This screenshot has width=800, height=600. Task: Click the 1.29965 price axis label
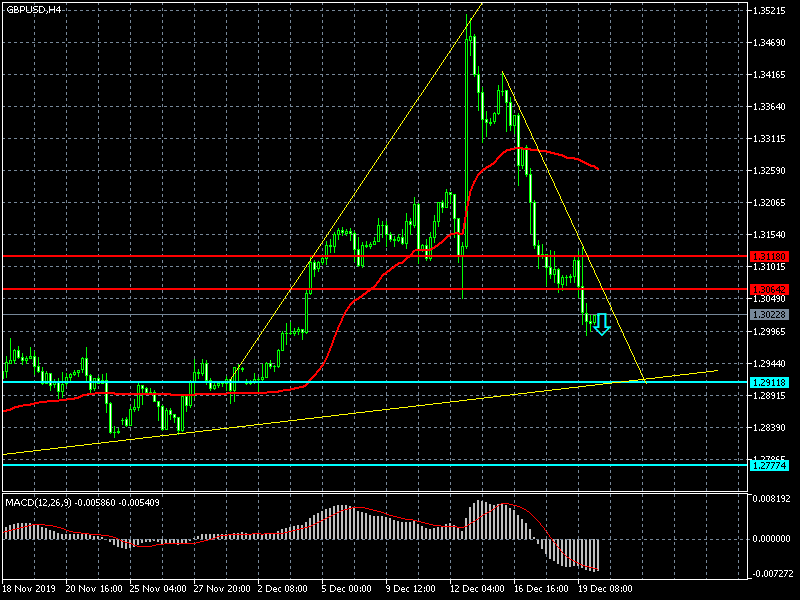pos(769,332)
